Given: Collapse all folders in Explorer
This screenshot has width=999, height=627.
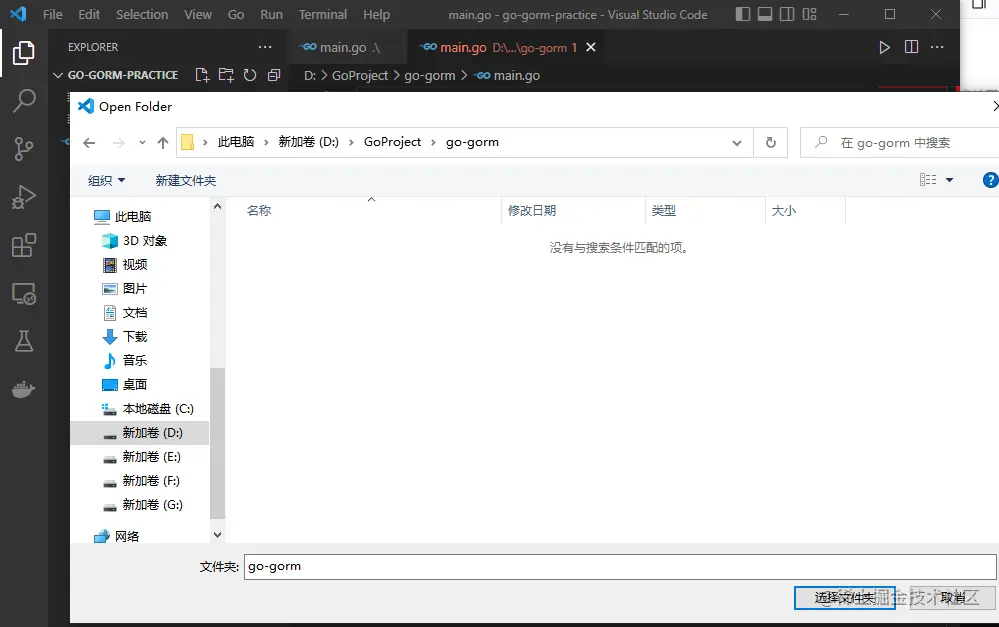Looking at the screenshot, I should 274,75.
